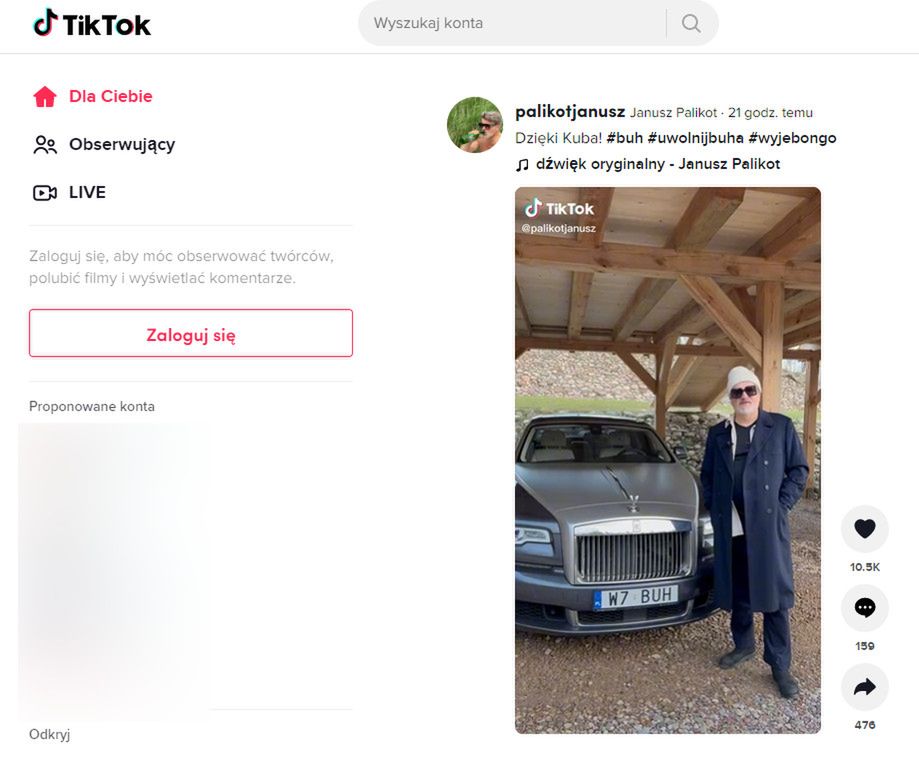Open comments with speech bubble icon
Image resolution: width=919 pixels, height=758 pixels.
click(865, 608)
